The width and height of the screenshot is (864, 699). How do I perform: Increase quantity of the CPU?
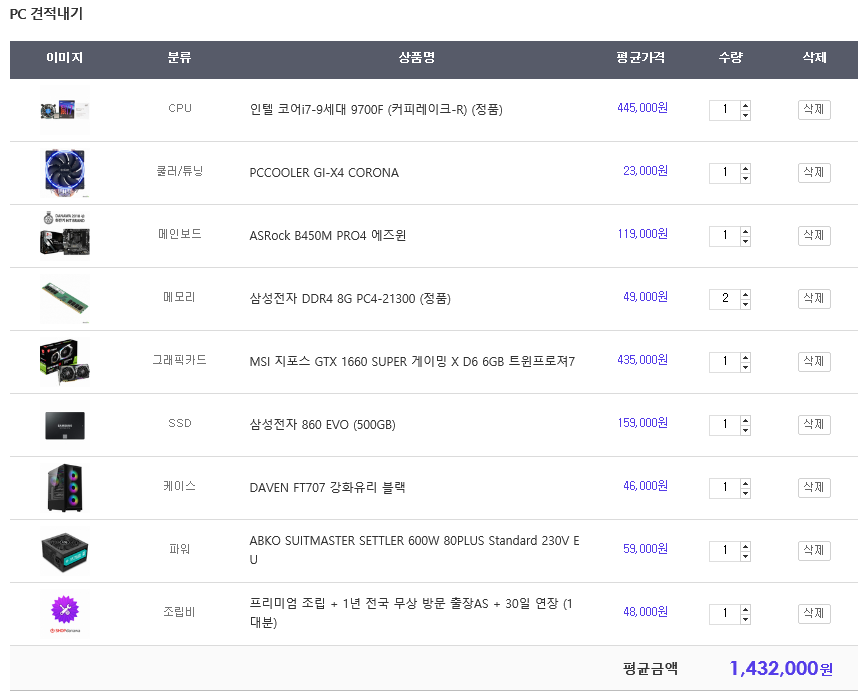(x=745, y=105)
